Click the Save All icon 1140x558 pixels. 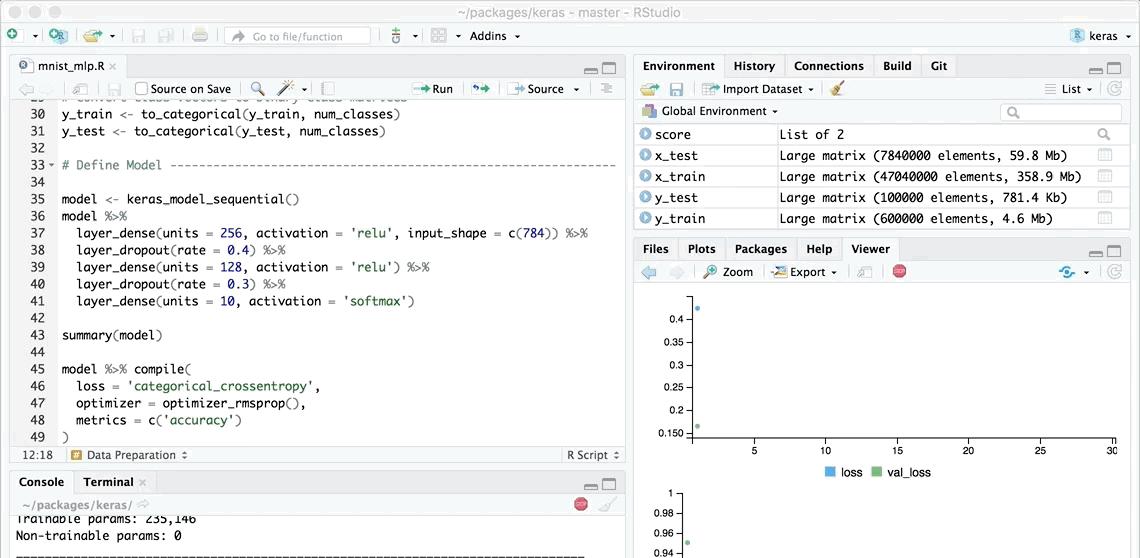[x=166, y=35]
